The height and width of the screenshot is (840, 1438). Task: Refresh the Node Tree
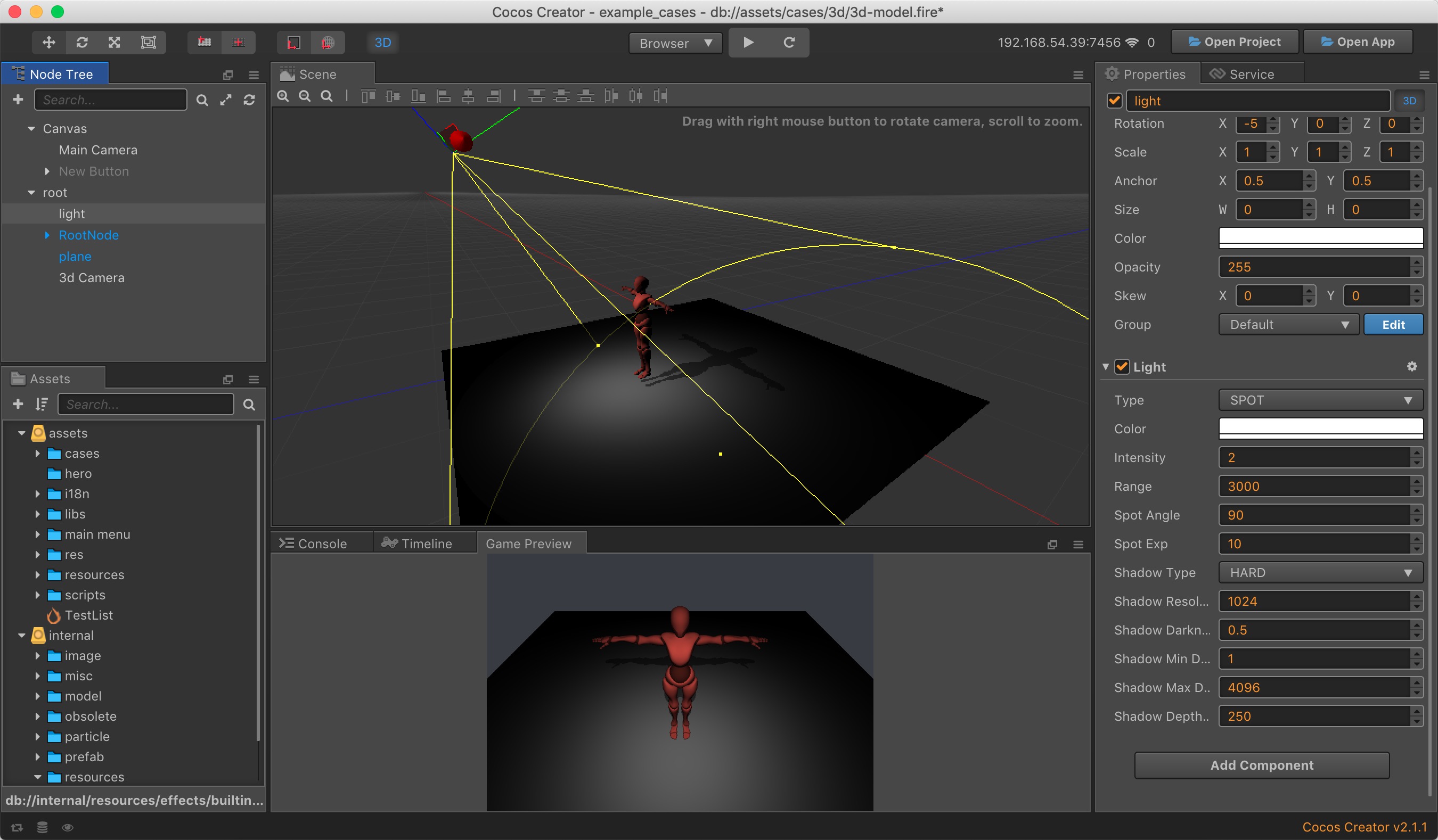pyautogui.click(x=249, y=100)
